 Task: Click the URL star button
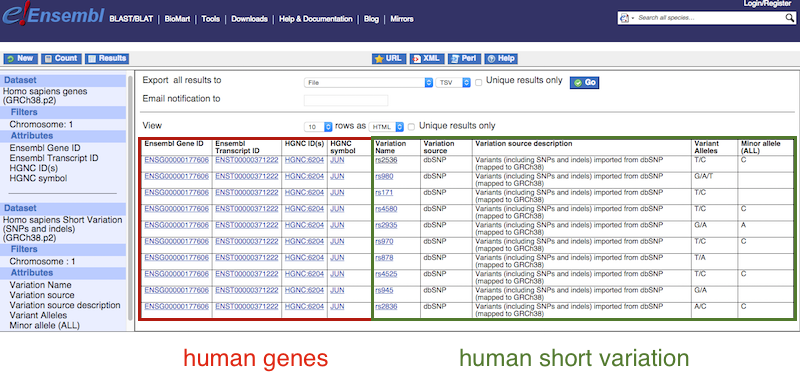click(x=389, y=59)
